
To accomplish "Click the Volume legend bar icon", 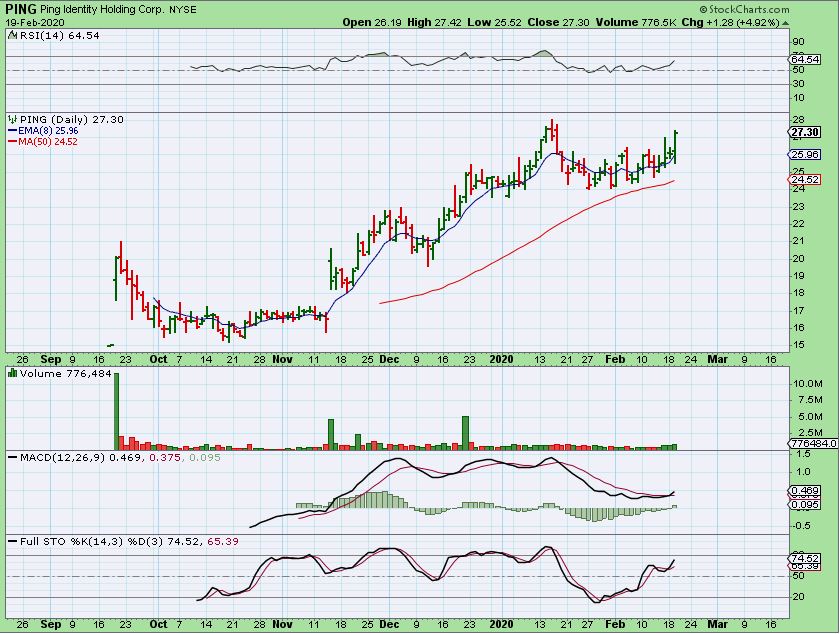I will pos(12,373).
